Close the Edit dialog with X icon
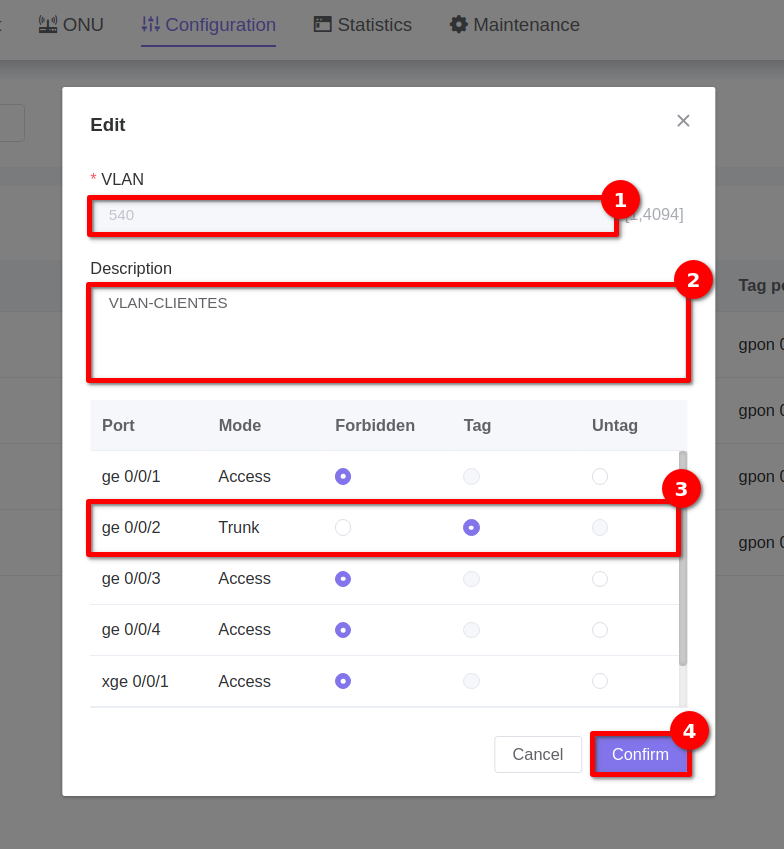This screenshot has height=849, width=784. (x=683, y=121)
